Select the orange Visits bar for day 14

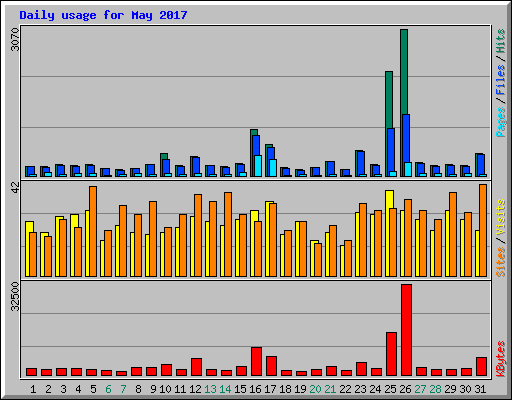click(x=228, y=234)
